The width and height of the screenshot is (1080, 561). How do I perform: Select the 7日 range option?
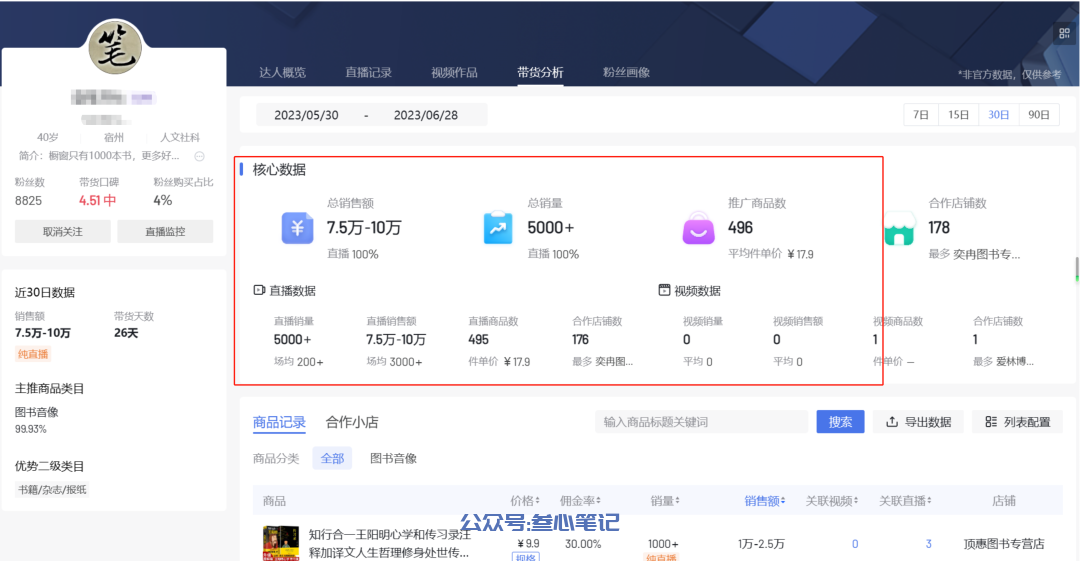coord(921,114)
